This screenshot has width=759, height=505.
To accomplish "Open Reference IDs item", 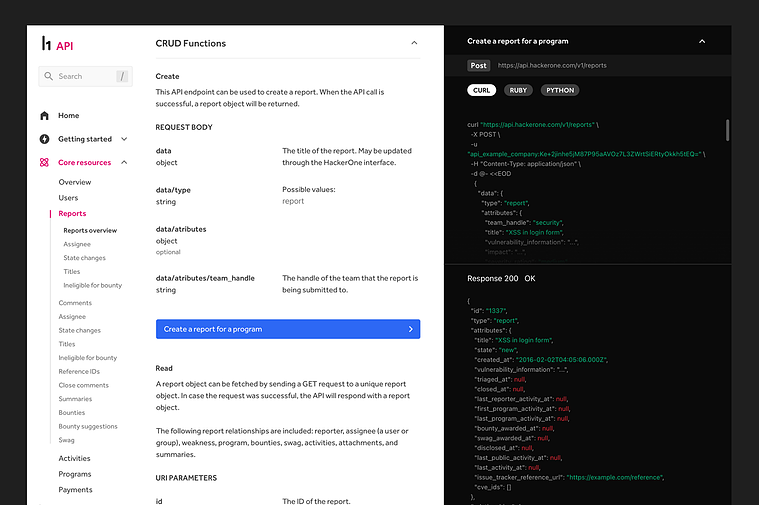I will (x=79, y=371).
